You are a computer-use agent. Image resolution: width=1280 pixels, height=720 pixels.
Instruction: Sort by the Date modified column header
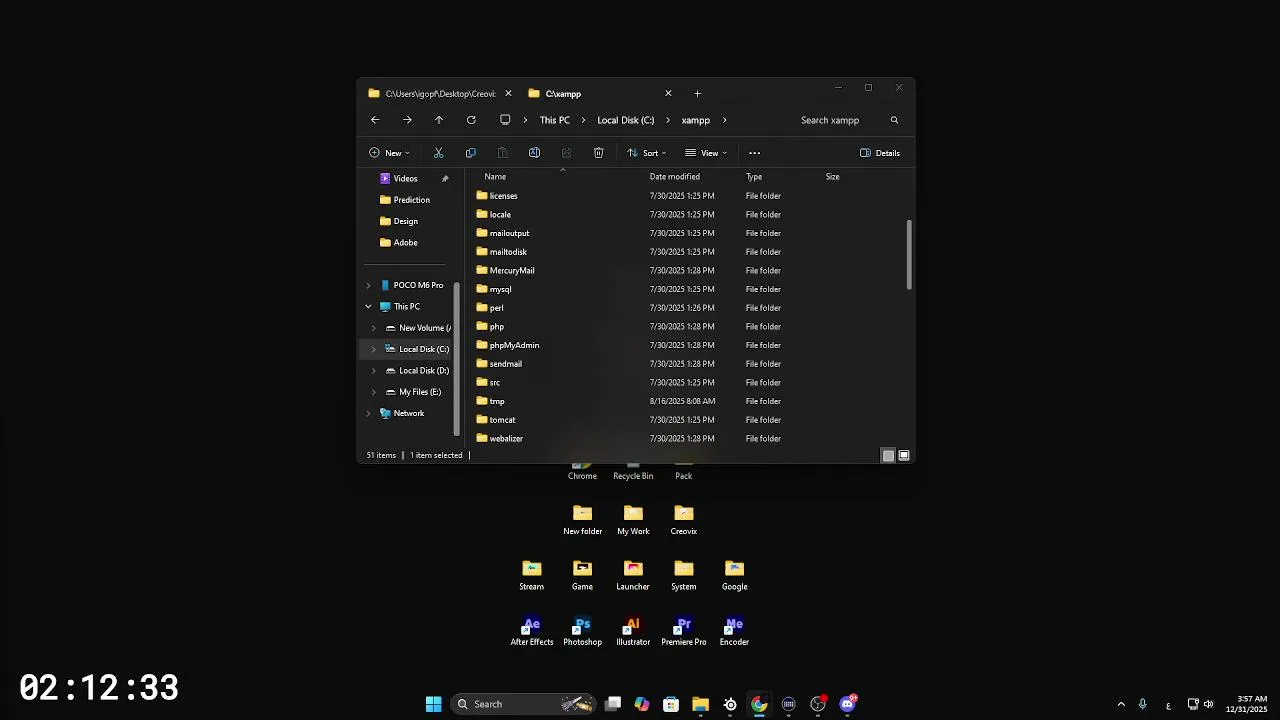click(675, 177)
